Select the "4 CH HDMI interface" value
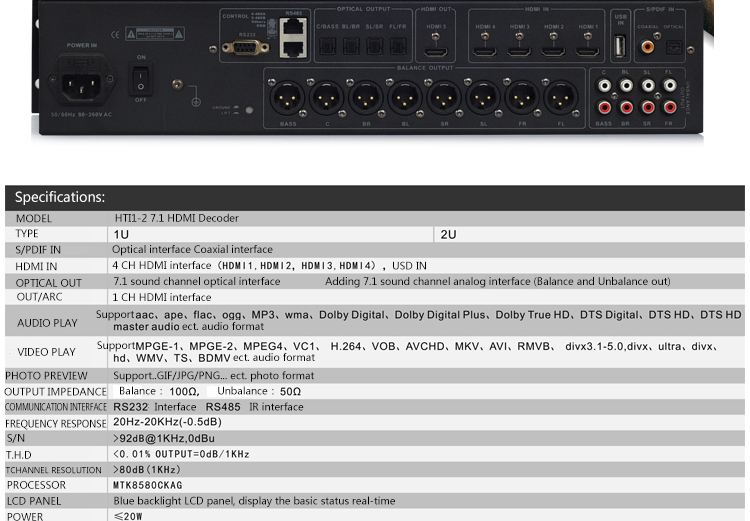The width and height of the screenshot is (750, 521). [162, 266]
